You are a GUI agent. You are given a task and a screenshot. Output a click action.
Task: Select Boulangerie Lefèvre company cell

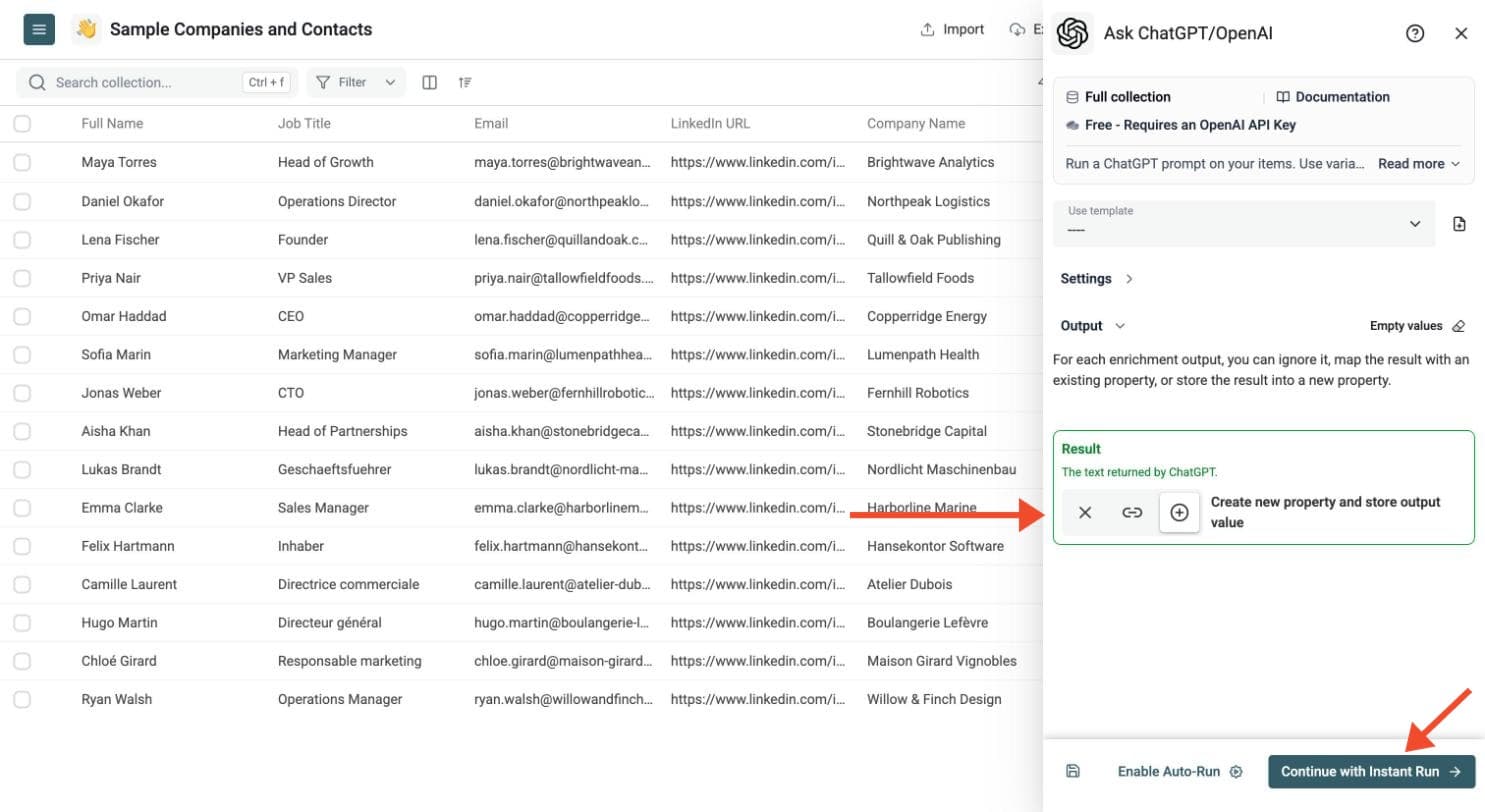pos(927,622)
